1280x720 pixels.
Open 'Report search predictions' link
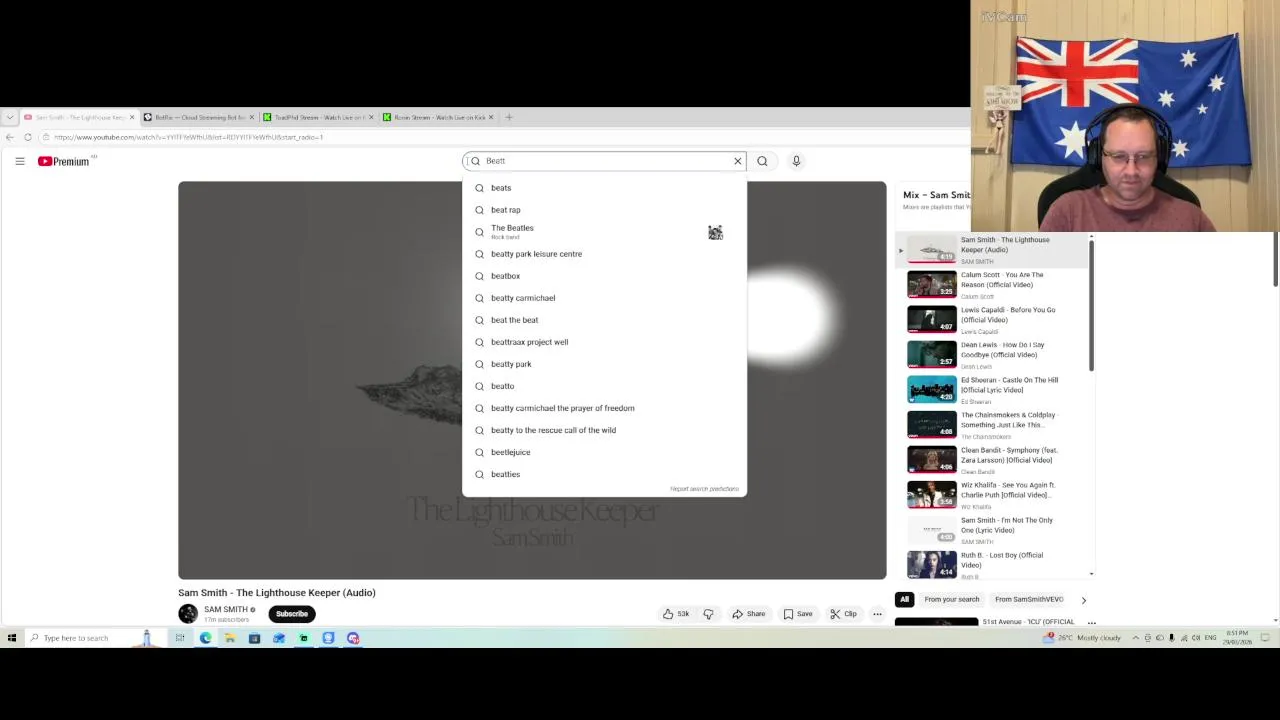pyautogui.click(x=704, y=489)
